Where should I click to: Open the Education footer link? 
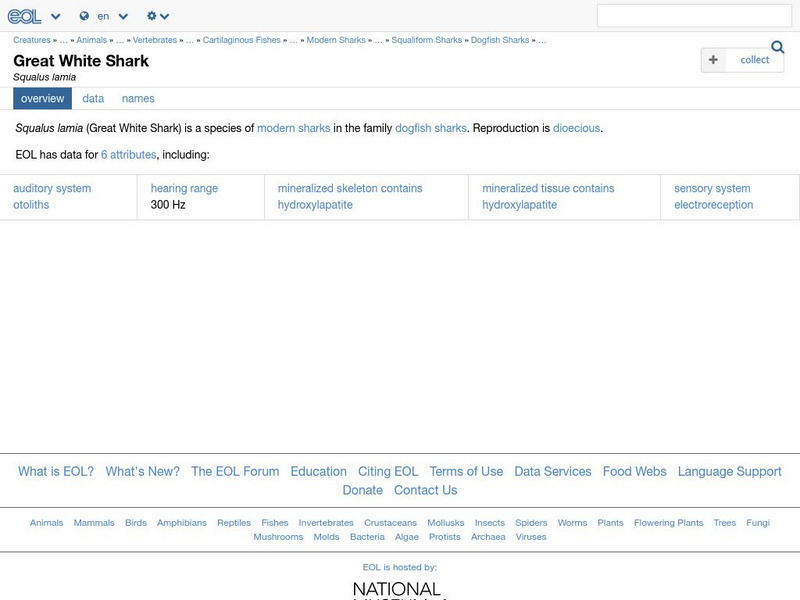318,471
